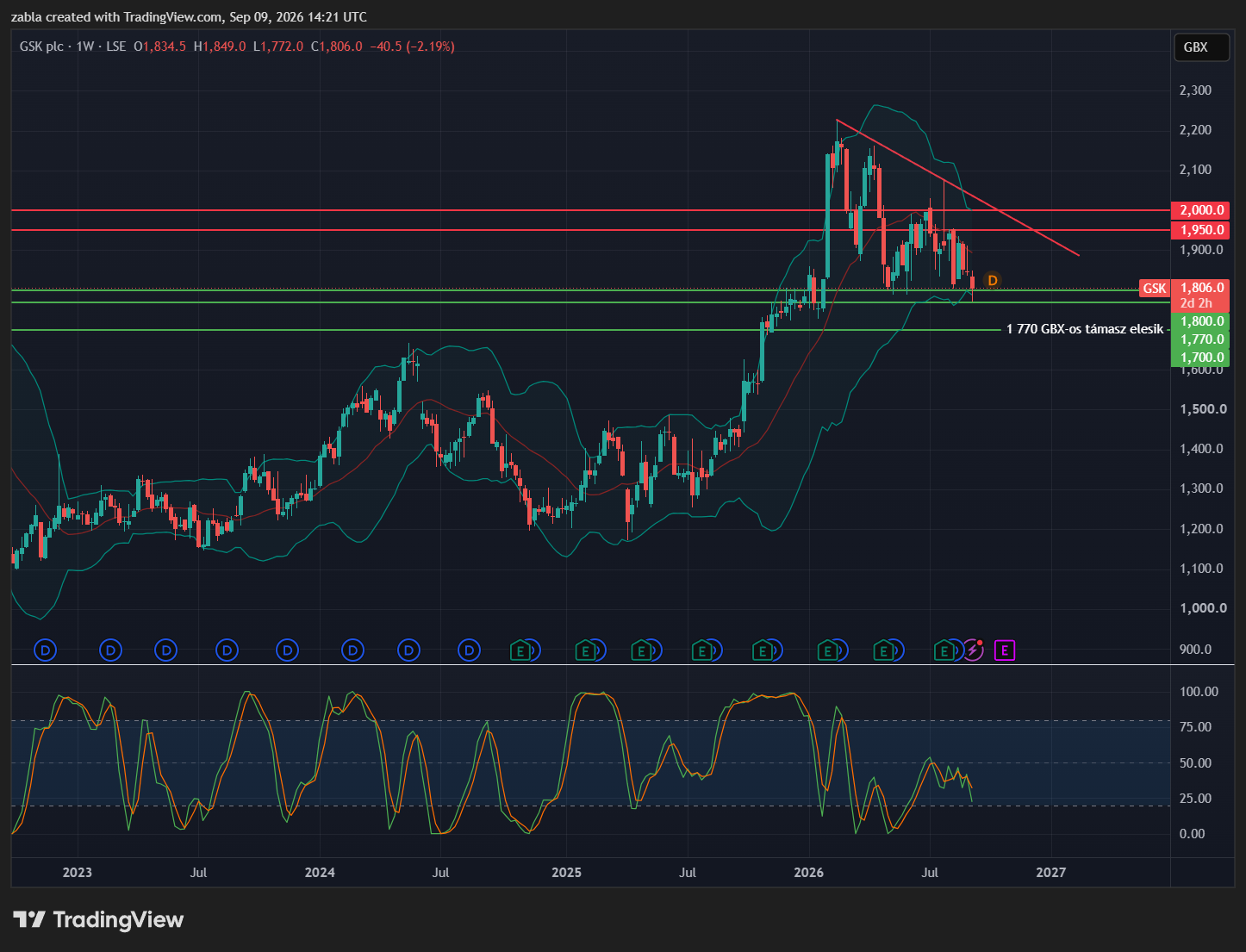Click the GSK plc symbol name in the legend
The height and width of the screenshot is (952, 1246).
coord(41,47)
